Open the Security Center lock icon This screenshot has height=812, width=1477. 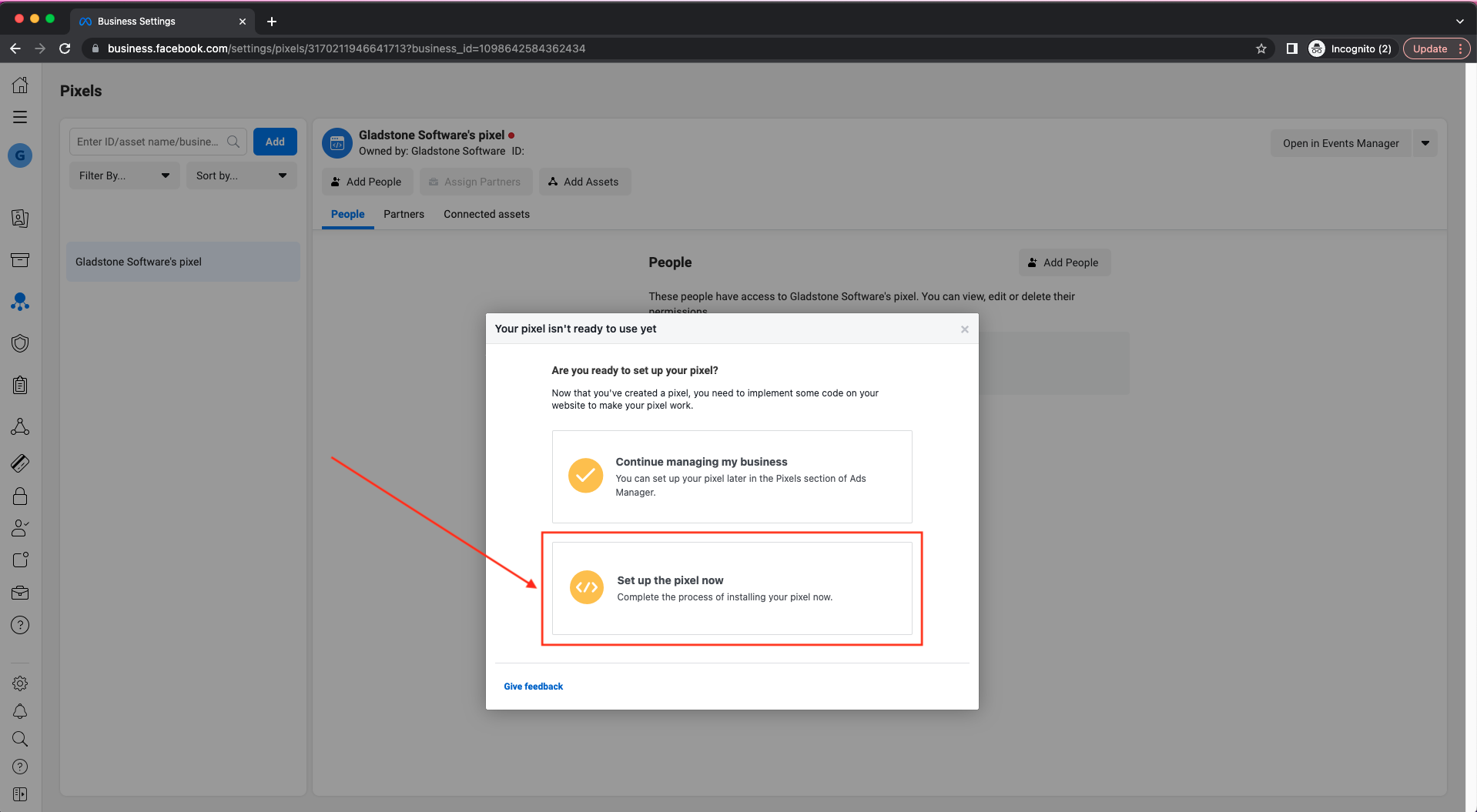[20, 496]
